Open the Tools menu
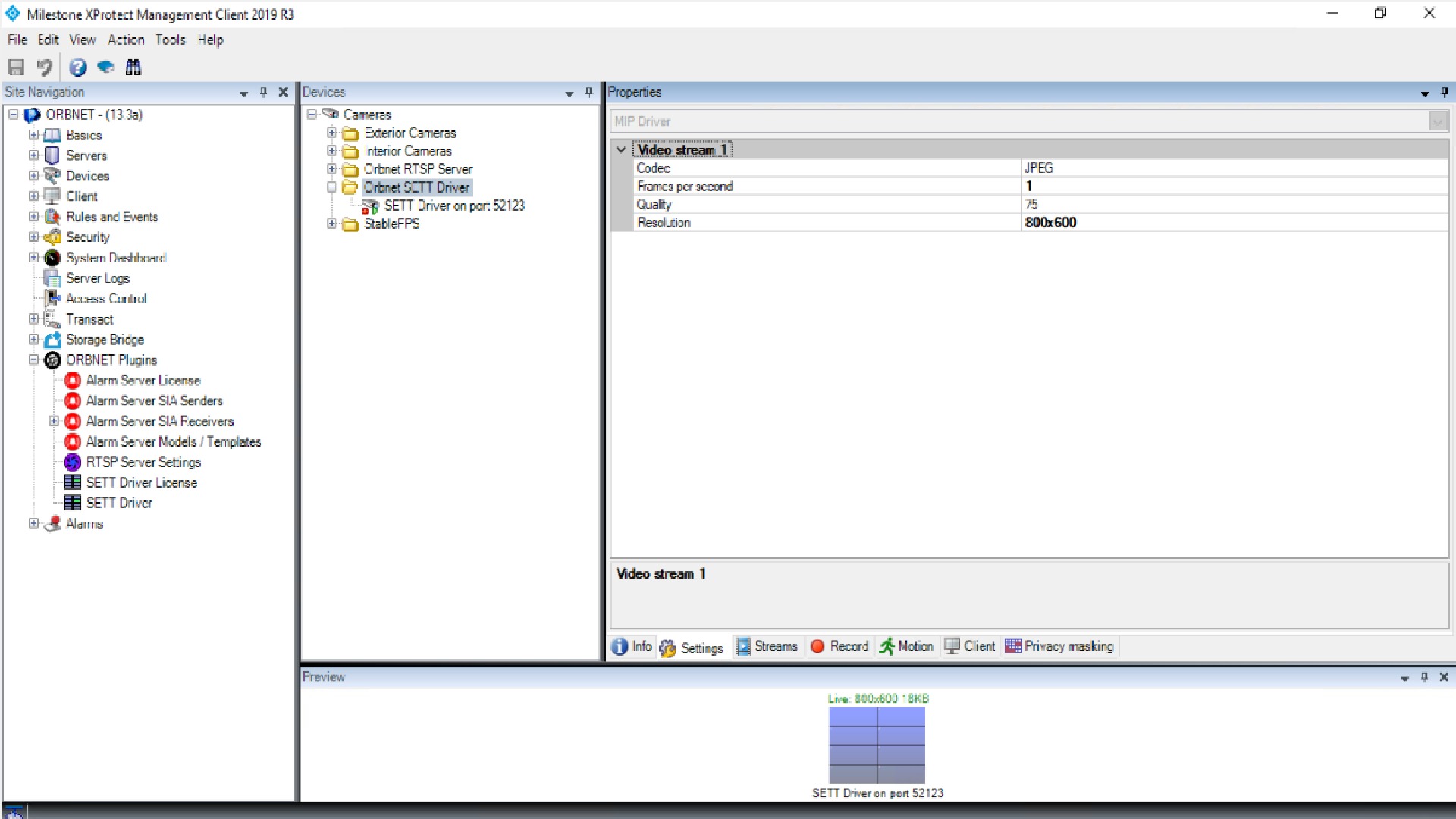This screenshot has width=1456, height=819. tap(171, 40)
